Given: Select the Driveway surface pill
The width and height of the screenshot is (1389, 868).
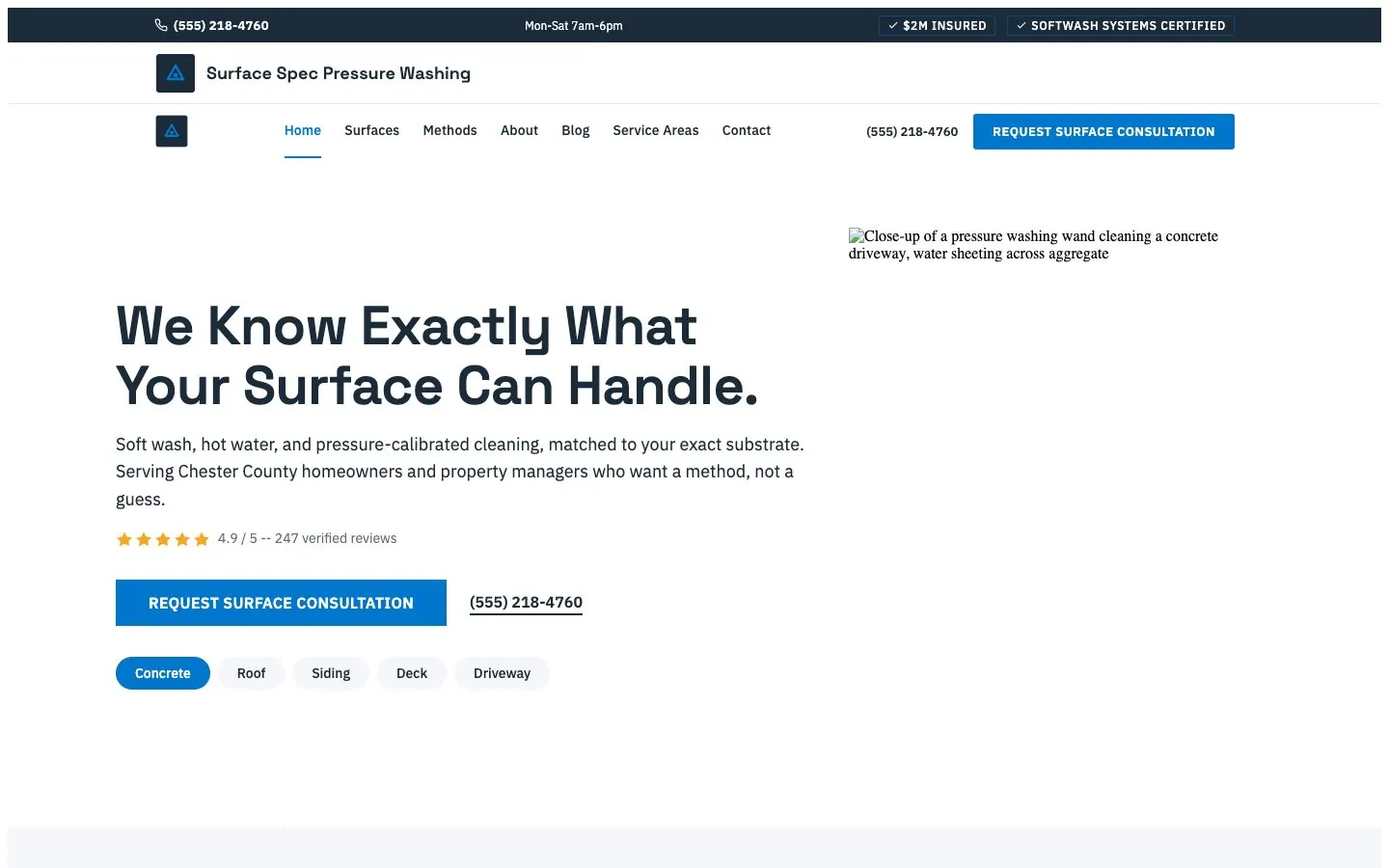Looking at the screenshot, I should click(x=502, y=673).
